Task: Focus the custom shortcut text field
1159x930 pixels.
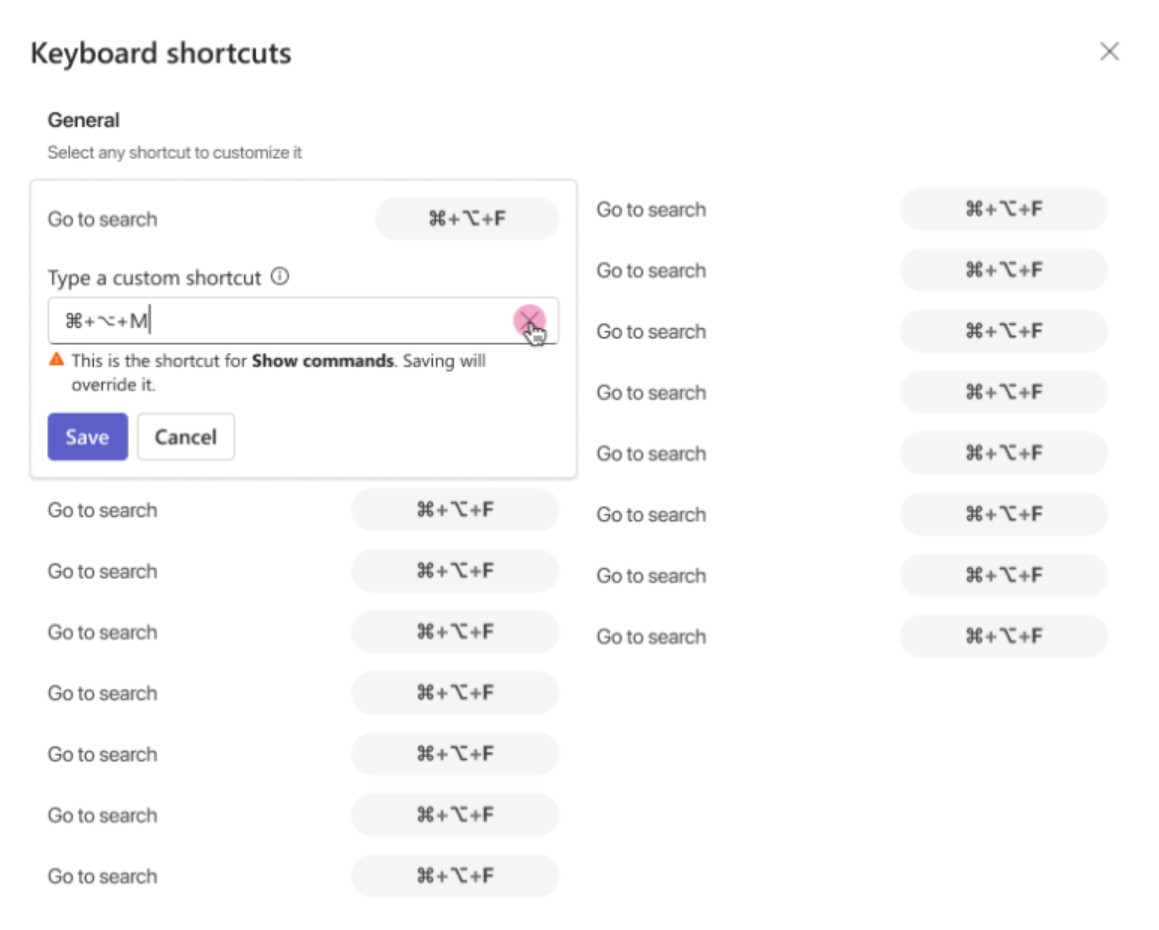Action: 303,321
